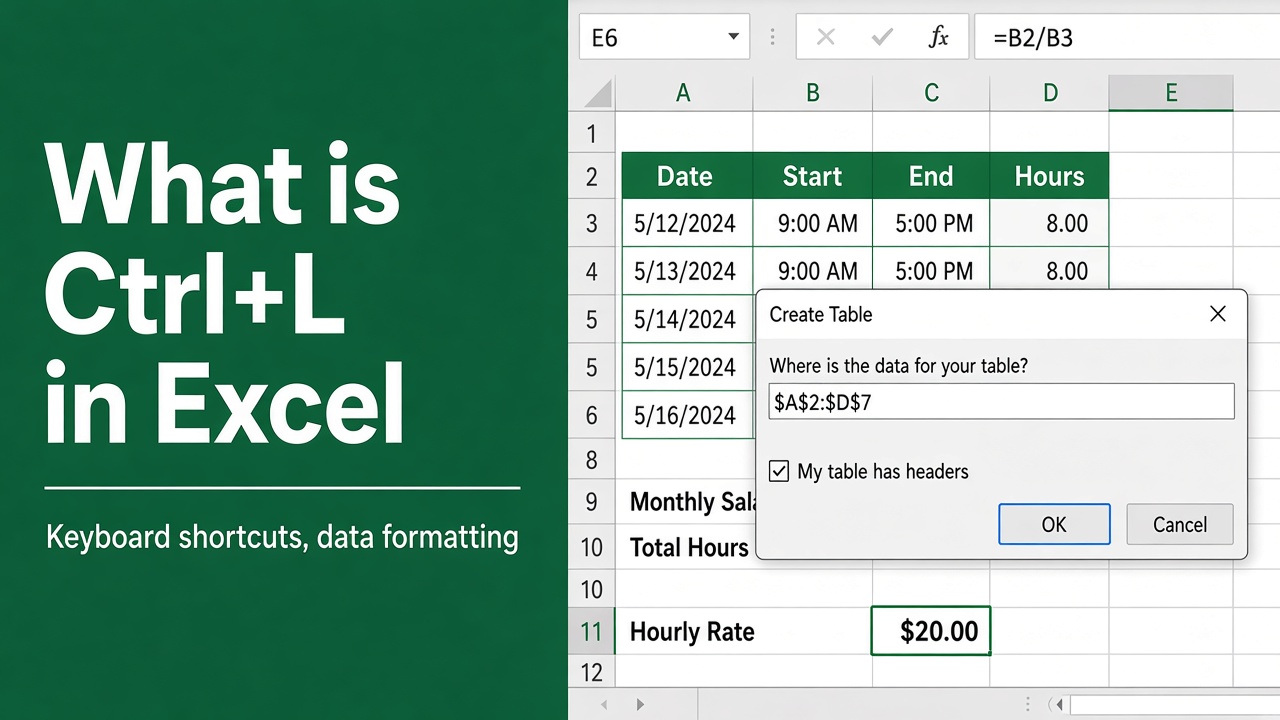The image size is (1280, 720).
Task: Click the previous sheet navigation arrow
Action: point(603,705)
